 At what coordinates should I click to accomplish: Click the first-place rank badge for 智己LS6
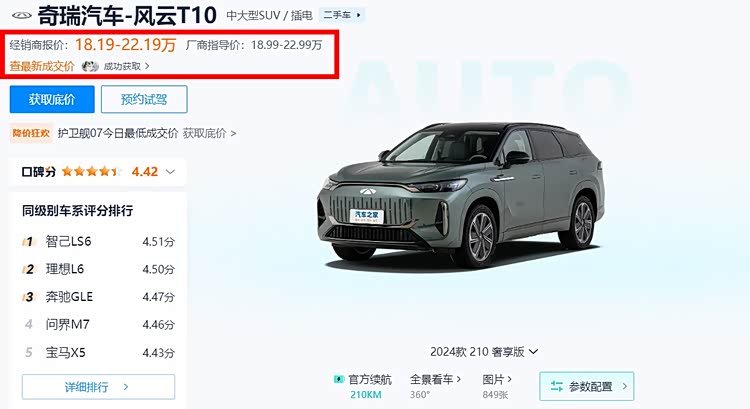(29, 242)
